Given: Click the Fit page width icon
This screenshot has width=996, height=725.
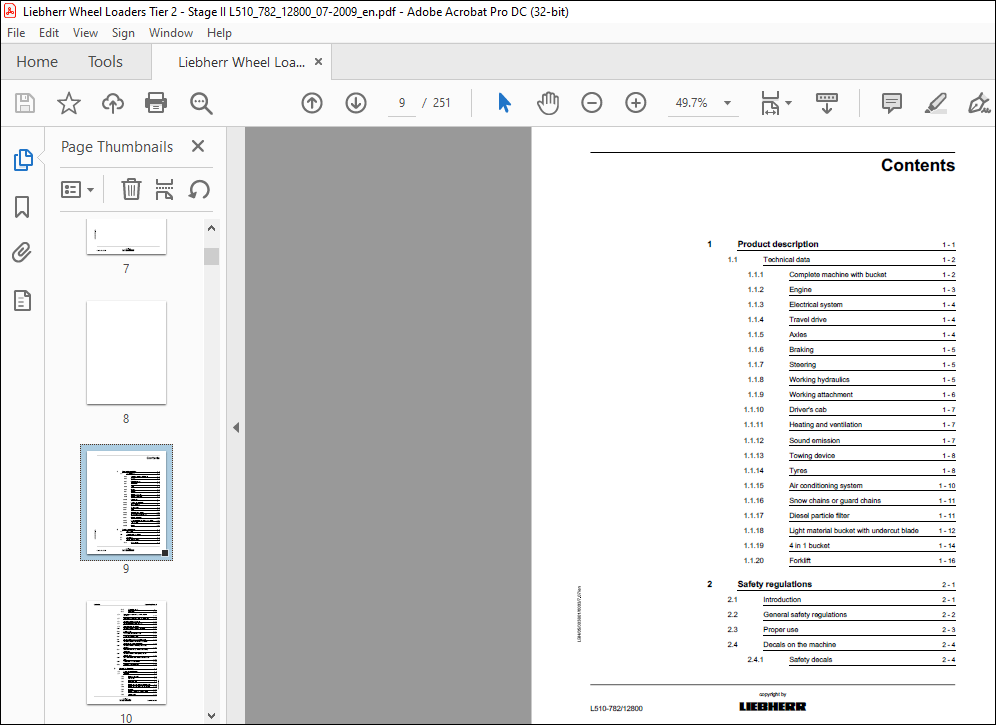Looking at the screenshot, I should pyautogui.click(x=770, y=103).
